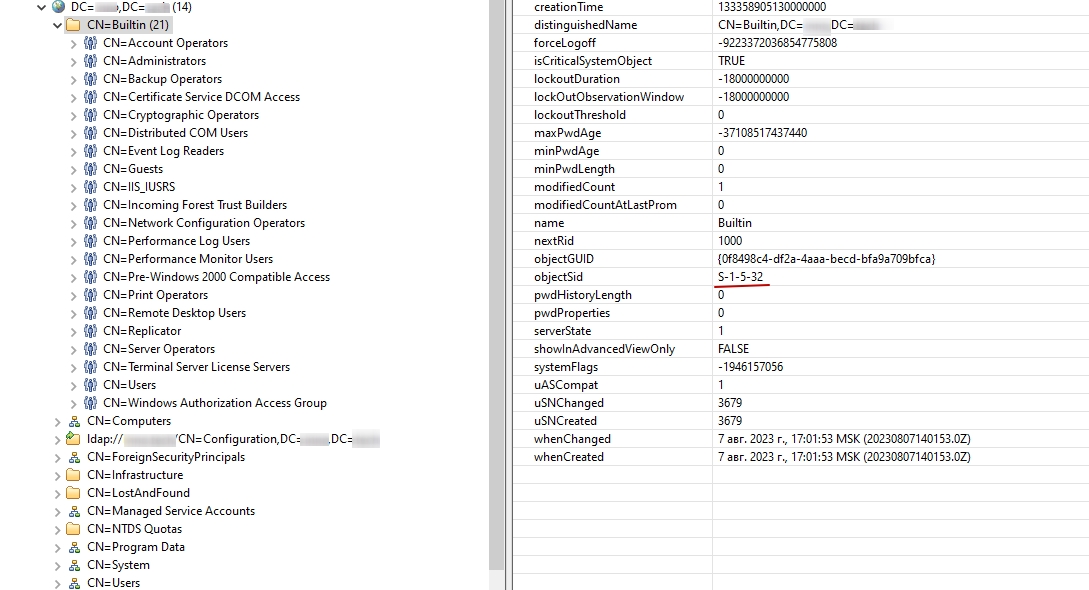This screenshot has height=590, width=1089.
Task: Select the CN=Event Log Readers entry
Action: click(161, 151)
